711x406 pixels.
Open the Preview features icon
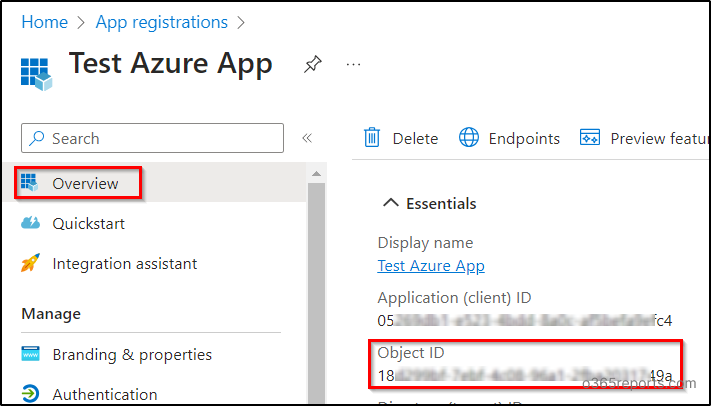pos(590,137)
